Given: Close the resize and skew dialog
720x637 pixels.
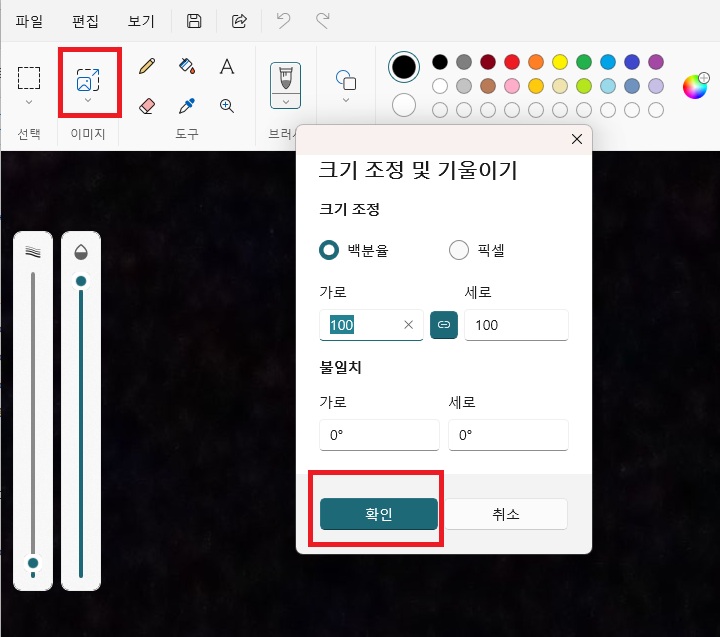Looking at the screenshot, I should pos(577,139).
